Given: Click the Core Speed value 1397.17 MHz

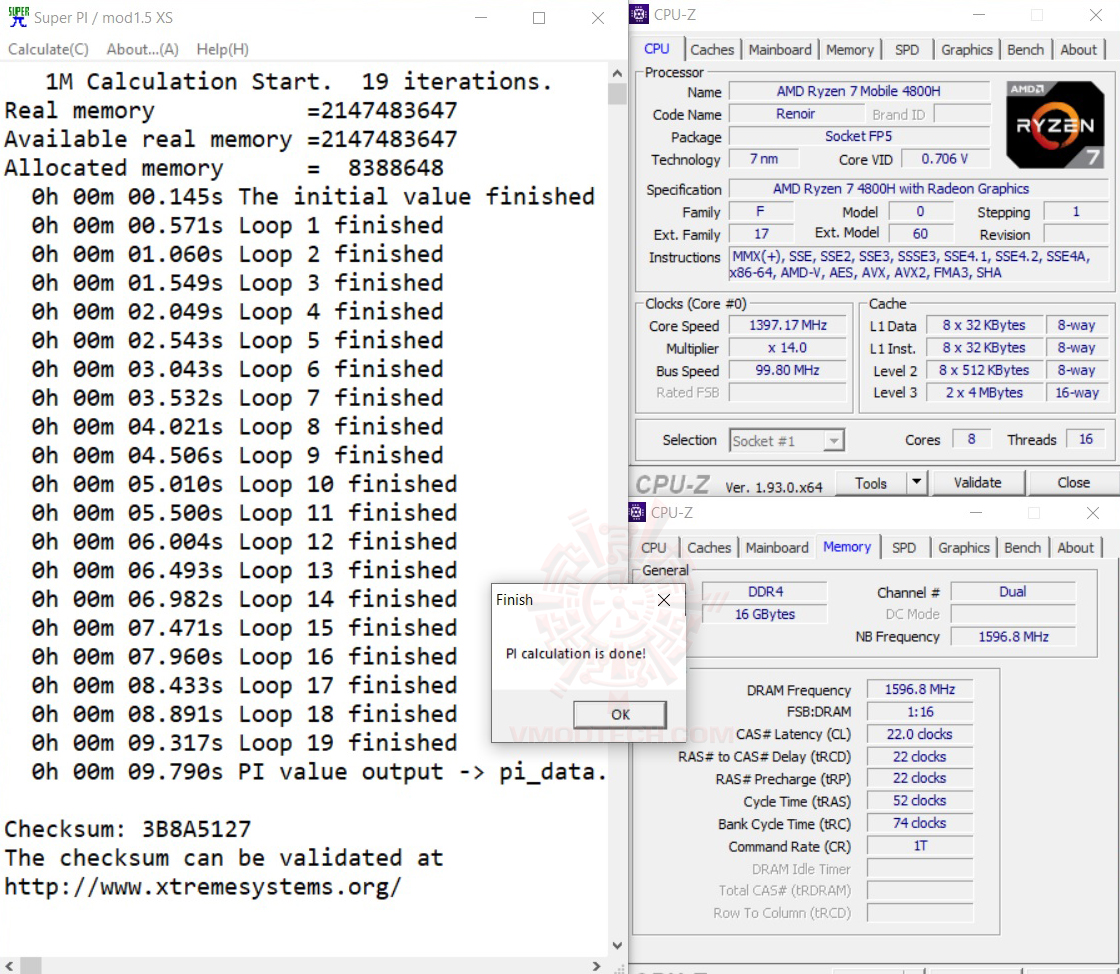Looking at the screenshot, I should pyautogui.click(x=787, y=326).
